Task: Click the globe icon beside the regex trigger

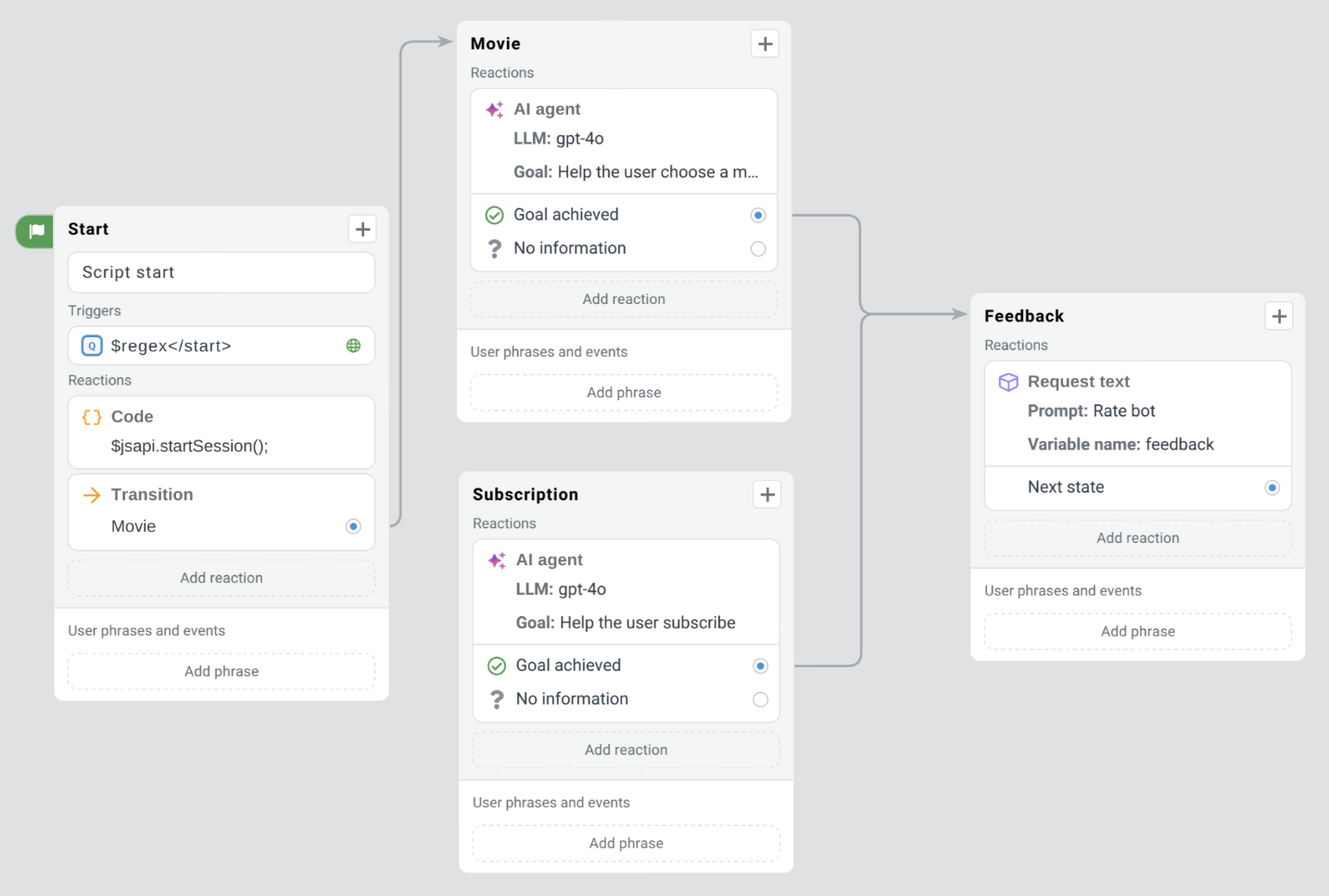Action: click(x=353, y=345)
